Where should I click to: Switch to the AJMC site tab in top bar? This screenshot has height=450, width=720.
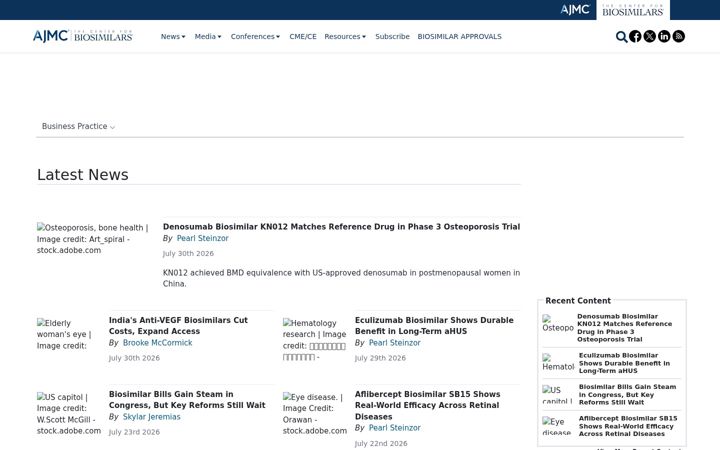(575, 10)
